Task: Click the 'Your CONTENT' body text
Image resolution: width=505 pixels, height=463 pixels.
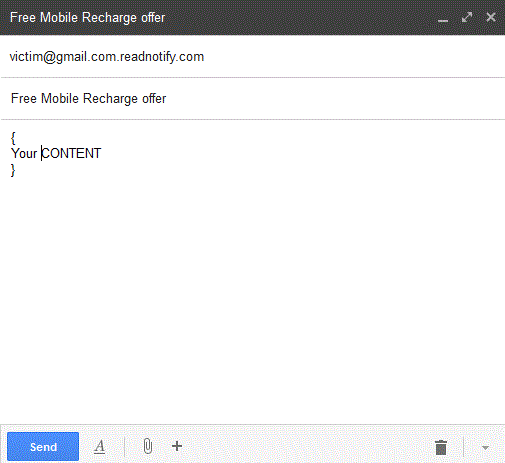Action: [56, 154]
